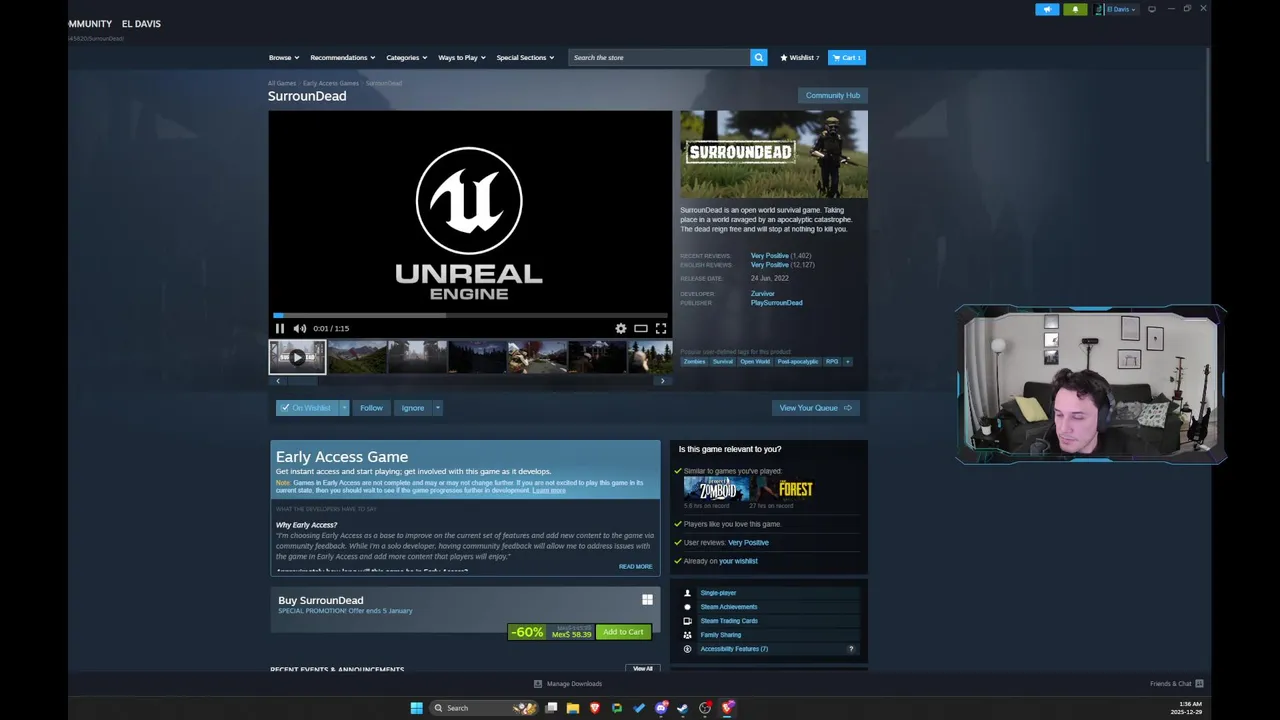The height and width of the screenshot is (720, 1280).
Task: Click the Windows taskbar Search box
Action: pos(484,708)
